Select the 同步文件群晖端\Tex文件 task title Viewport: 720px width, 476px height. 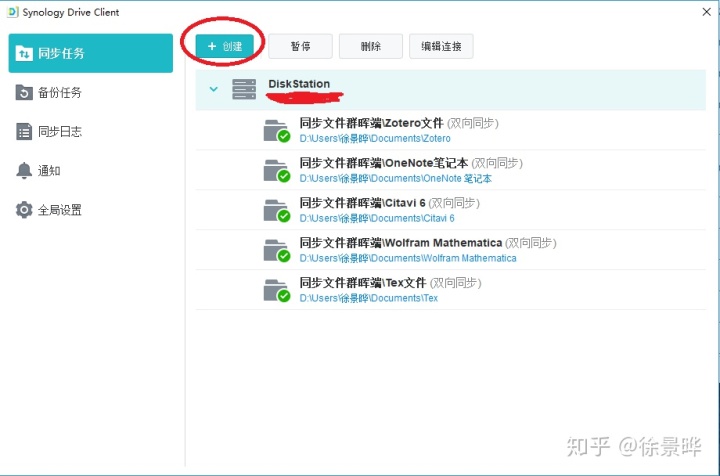coord(363,283)
